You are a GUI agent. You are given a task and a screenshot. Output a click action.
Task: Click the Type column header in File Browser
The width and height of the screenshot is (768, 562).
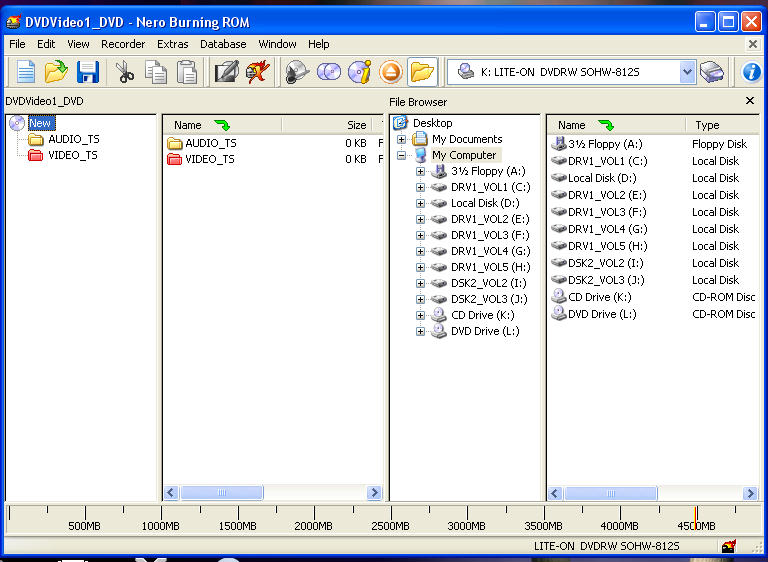click(722, 125)
